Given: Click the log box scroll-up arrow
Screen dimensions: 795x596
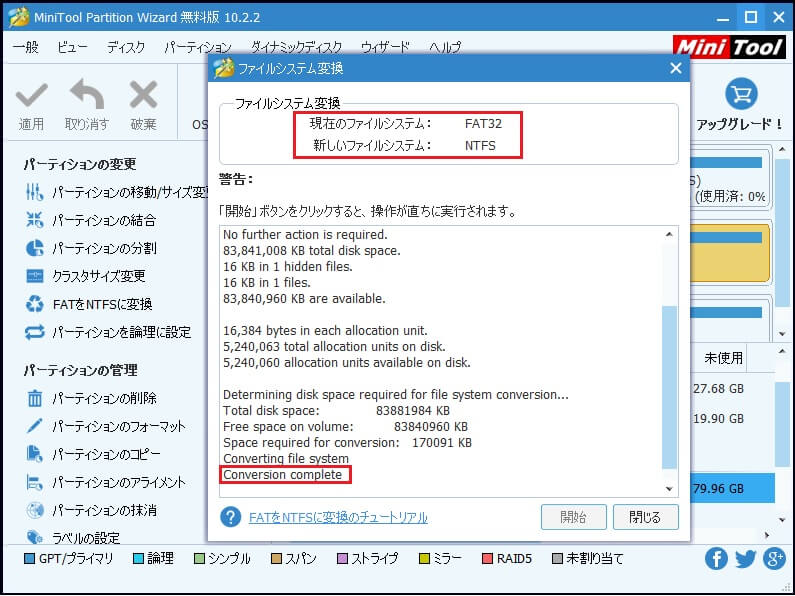Looking at the screenshot, I should 669,234.
